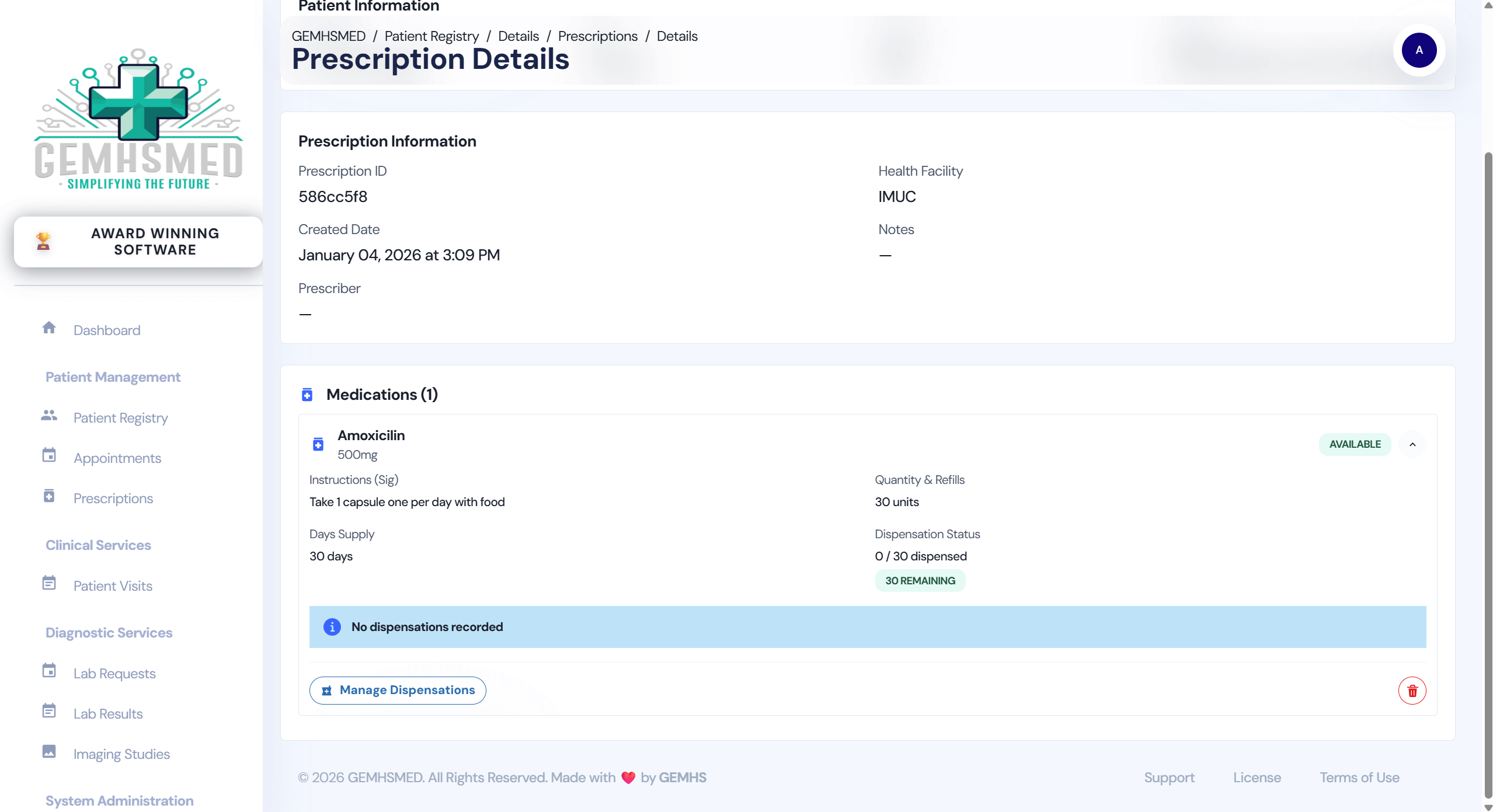The height and width of the screenshot is (812, 1493).
Task: Click Prescription ID value 586cc5f8
Action: pyautogui.click(x=333, y=197)
